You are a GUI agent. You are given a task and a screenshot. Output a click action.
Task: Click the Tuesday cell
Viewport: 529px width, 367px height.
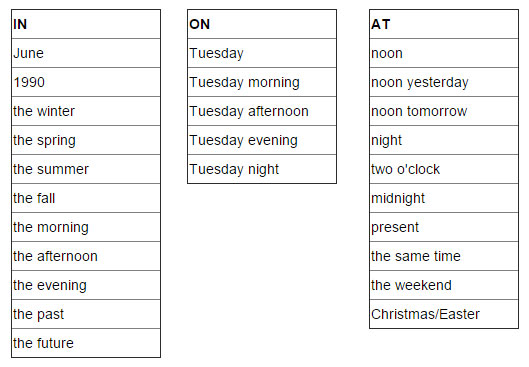[x=262, y=53]
